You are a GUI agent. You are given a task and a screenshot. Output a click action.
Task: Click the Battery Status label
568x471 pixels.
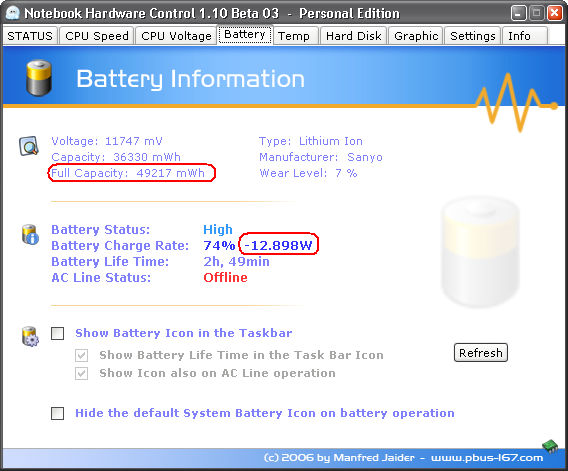point(100,229)
